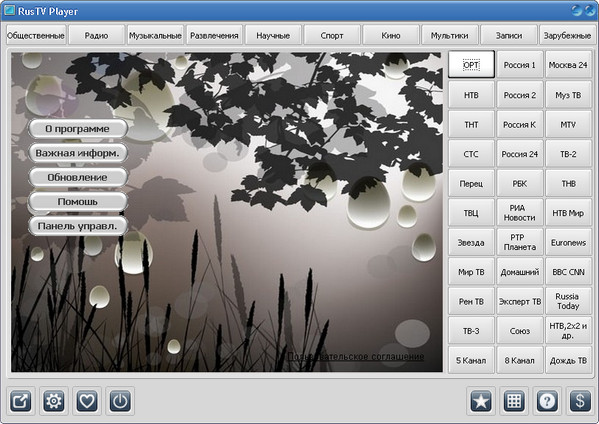This screenshot has width=599, height=424.
Task: Open Важная информ. button
Action: point(78,153)
